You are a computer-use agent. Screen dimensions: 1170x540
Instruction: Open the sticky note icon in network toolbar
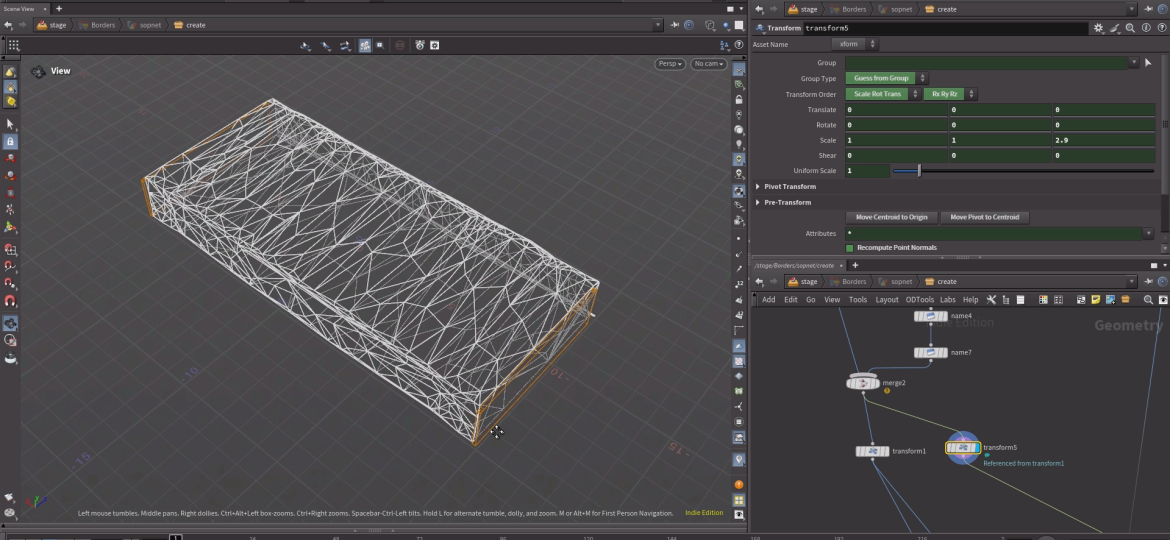(x=1096, y=300)
